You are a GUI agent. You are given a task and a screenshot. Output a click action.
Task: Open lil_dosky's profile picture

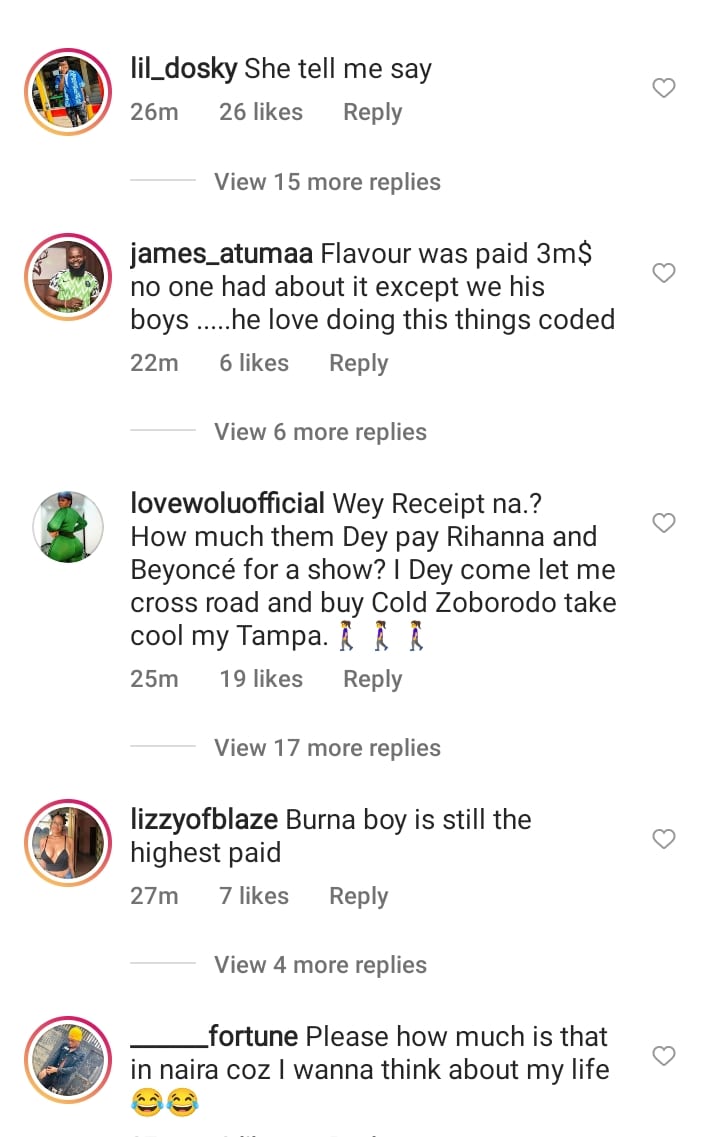pyautogui.click(x=68, y=92)
